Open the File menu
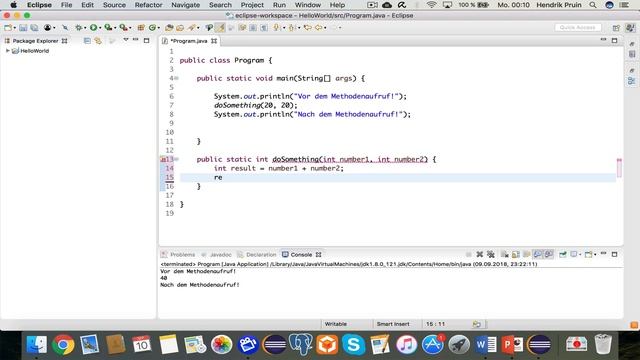This screenshot has width=640, height=360. click(x=66, y=5)
